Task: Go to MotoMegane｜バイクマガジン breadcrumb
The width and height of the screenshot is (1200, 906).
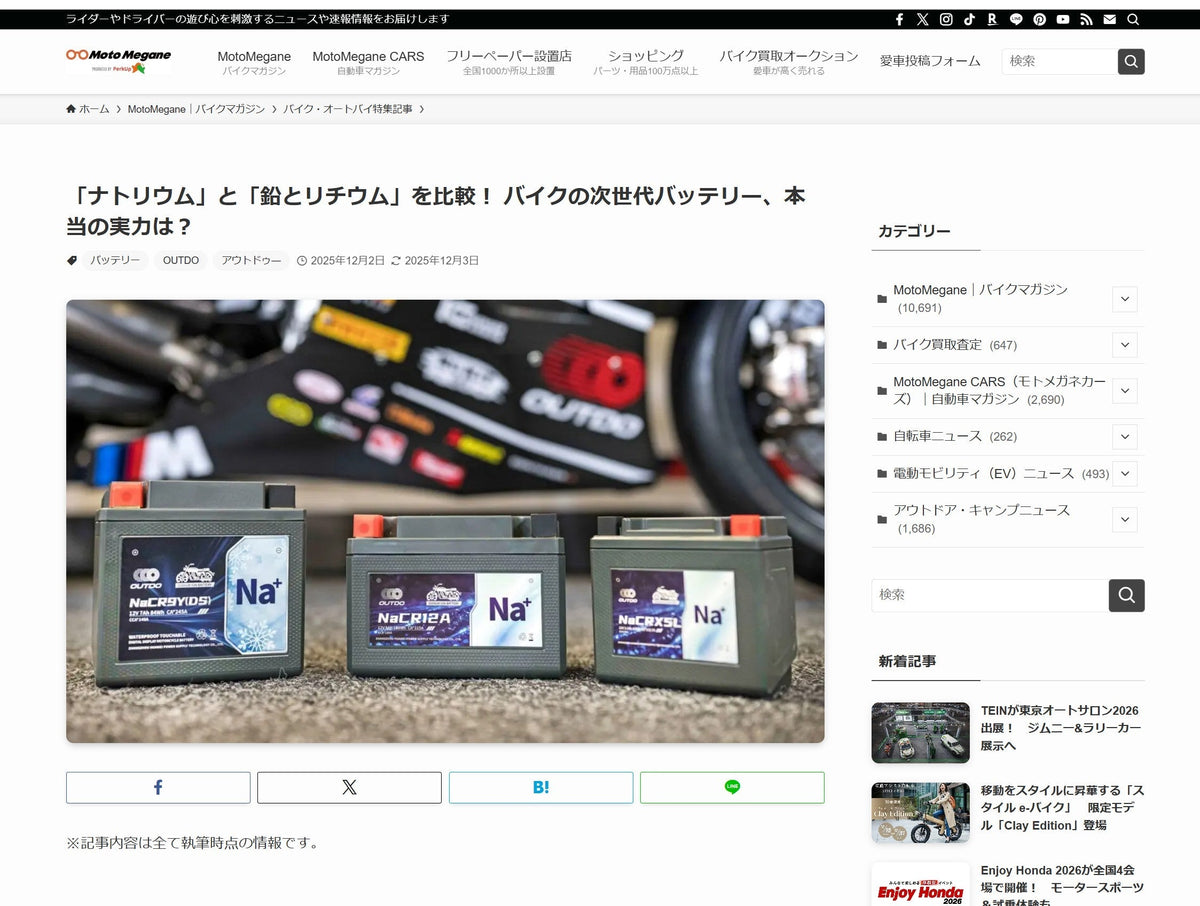Action: click(196, 108)
